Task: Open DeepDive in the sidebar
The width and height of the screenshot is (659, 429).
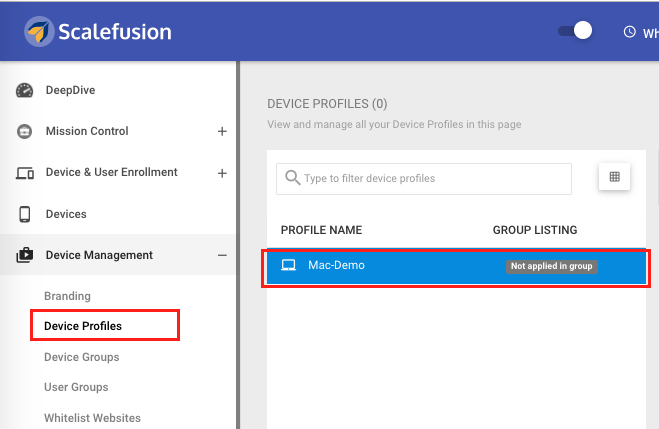Action: [x=70, y=90]
